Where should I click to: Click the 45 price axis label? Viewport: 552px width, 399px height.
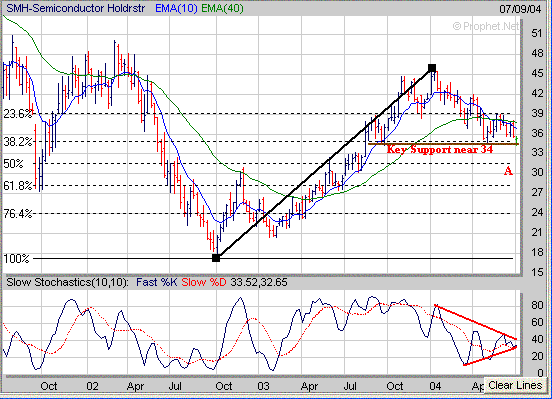537,73
